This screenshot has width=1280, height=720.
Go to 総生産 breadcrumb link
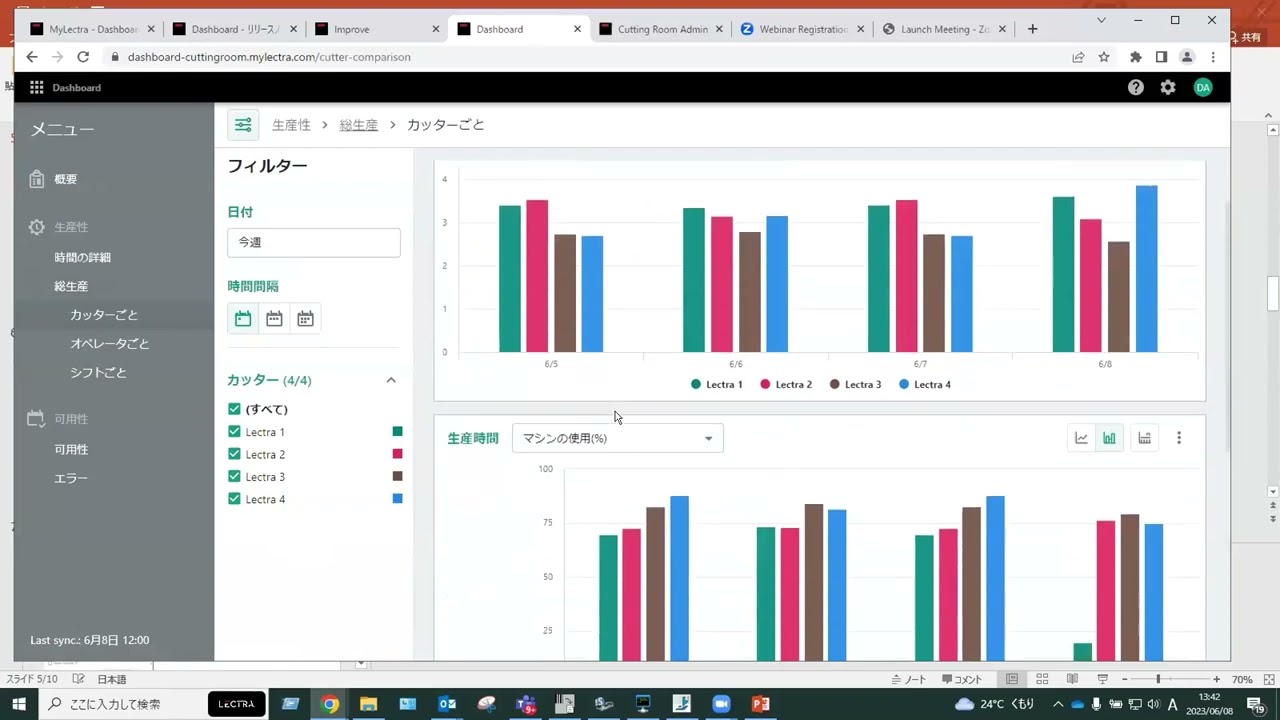[x=358, y=125]
